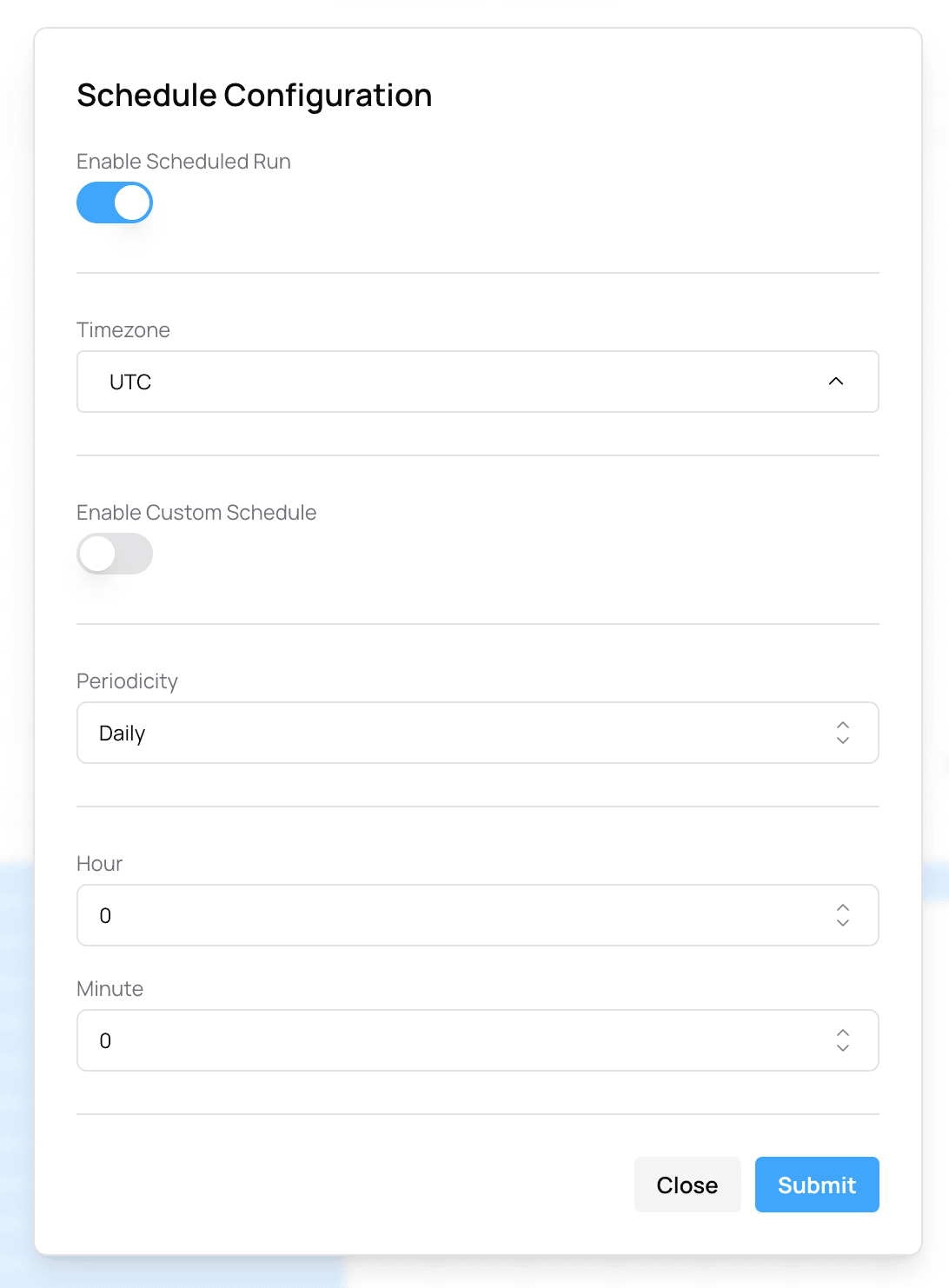Submit the schedule configuration
This screenshot has height=1288, width=949.
816,1185
